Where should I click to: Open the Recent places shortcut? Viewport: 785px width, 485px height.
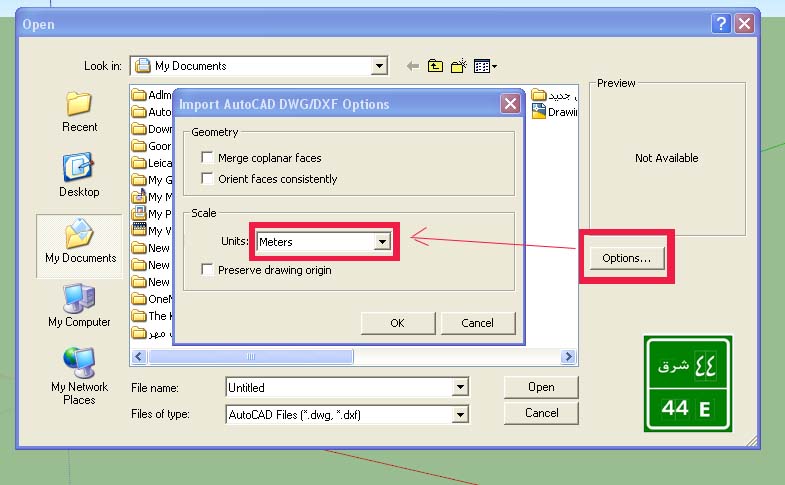(x=79, y=111)
